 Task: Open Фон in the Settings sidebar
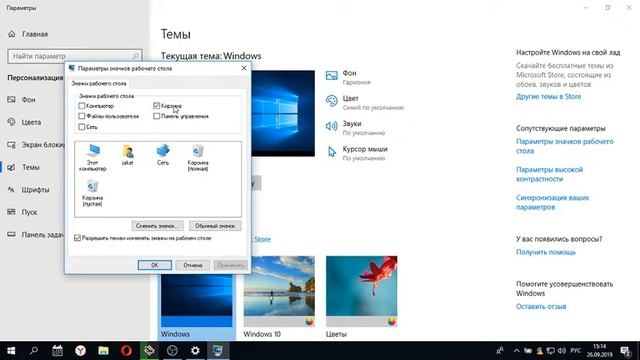(x=28, y=100)
